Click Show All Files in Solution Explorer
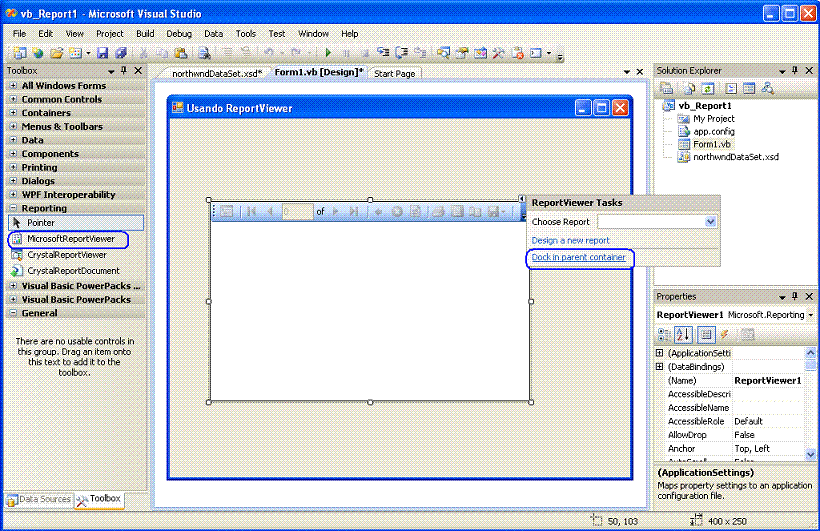Image resolution: width=820 pixels, height=531 pixels. click(689, 88)
